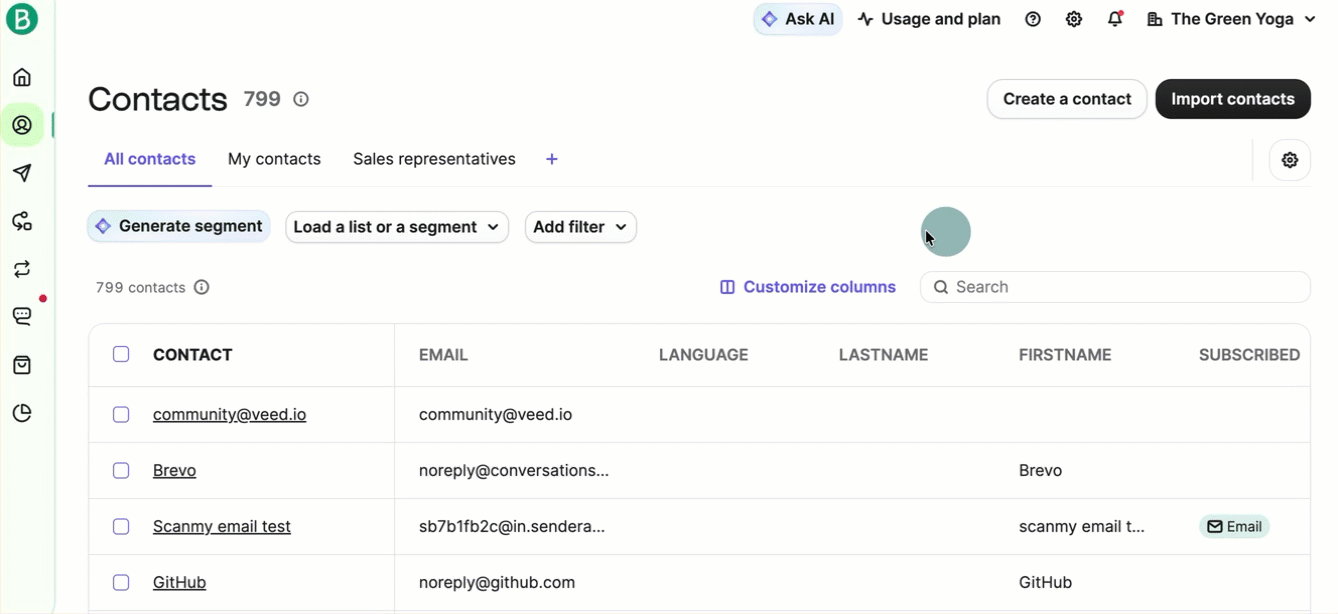The height and width of the screenshot is (614, 1338).
Task: Click Generate segment
Action: click(179, 226)
